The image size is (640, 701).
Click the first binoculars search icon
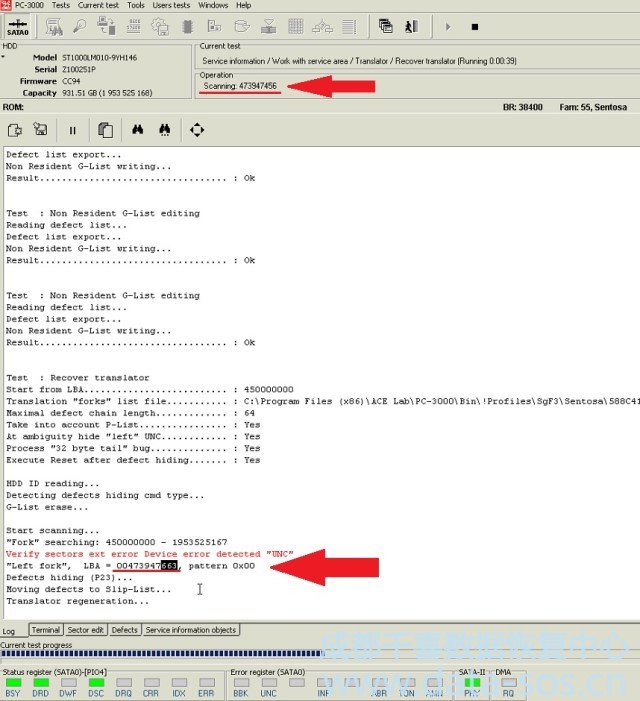pyautogui.click(x=138, y=129)
